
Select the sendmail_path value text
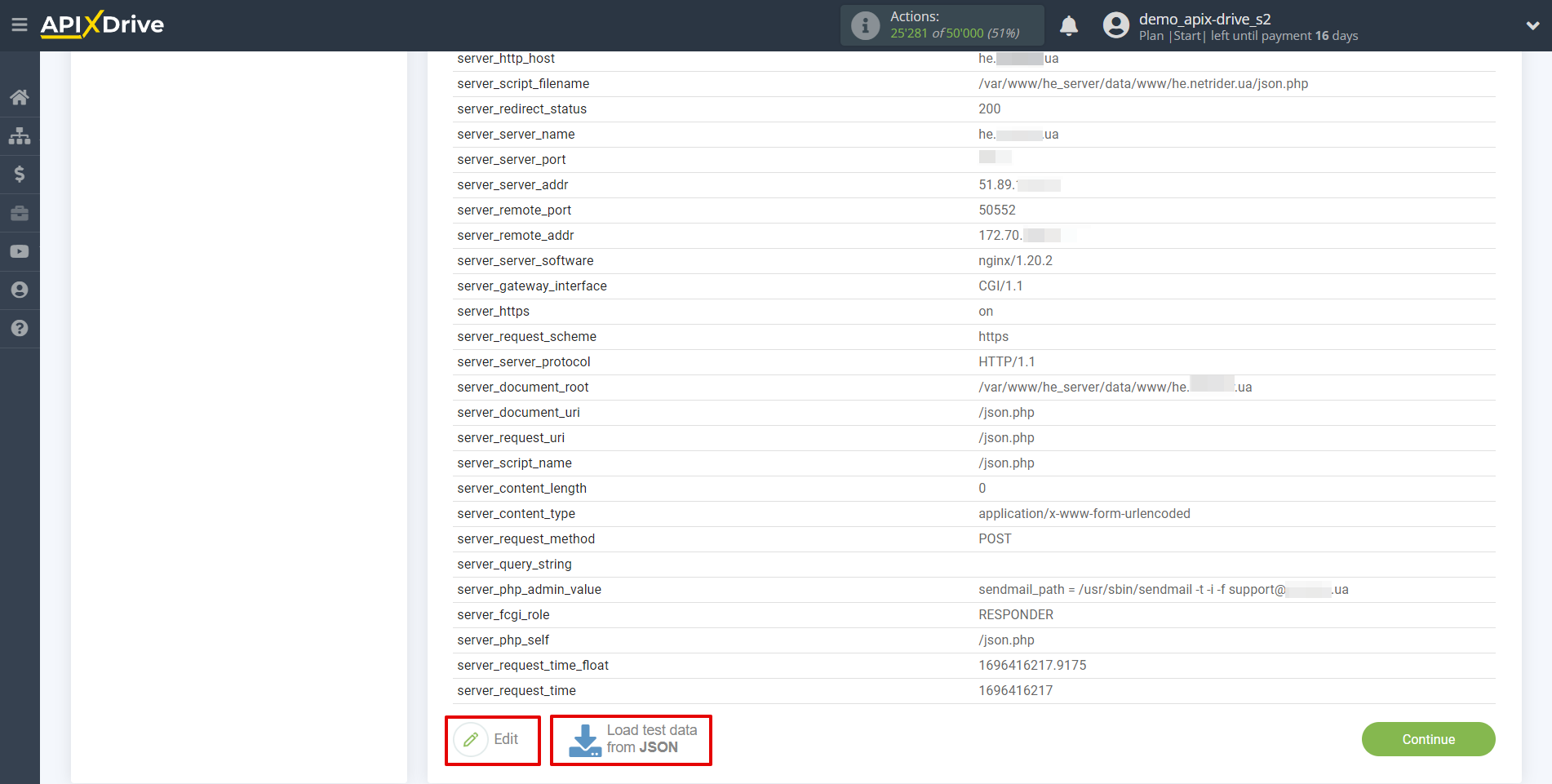point(1163,590)
